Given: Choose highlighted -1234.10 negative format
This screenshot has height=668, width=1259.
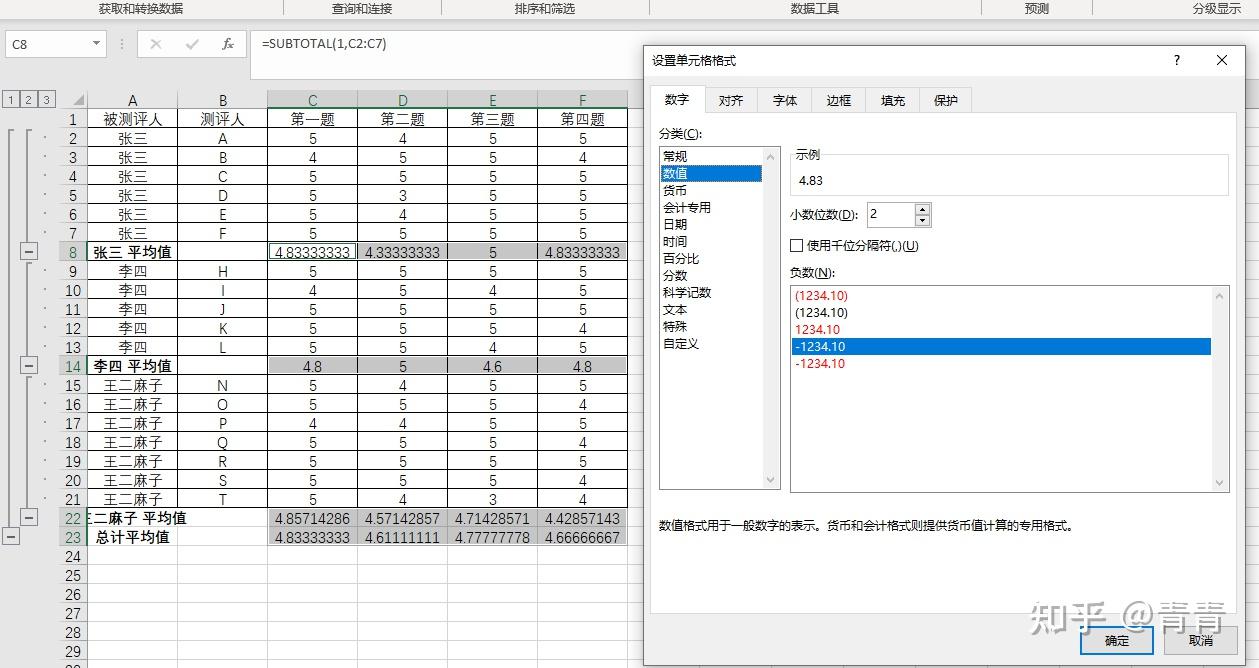Looking at the screenshot, I should tap(1001, 347).
